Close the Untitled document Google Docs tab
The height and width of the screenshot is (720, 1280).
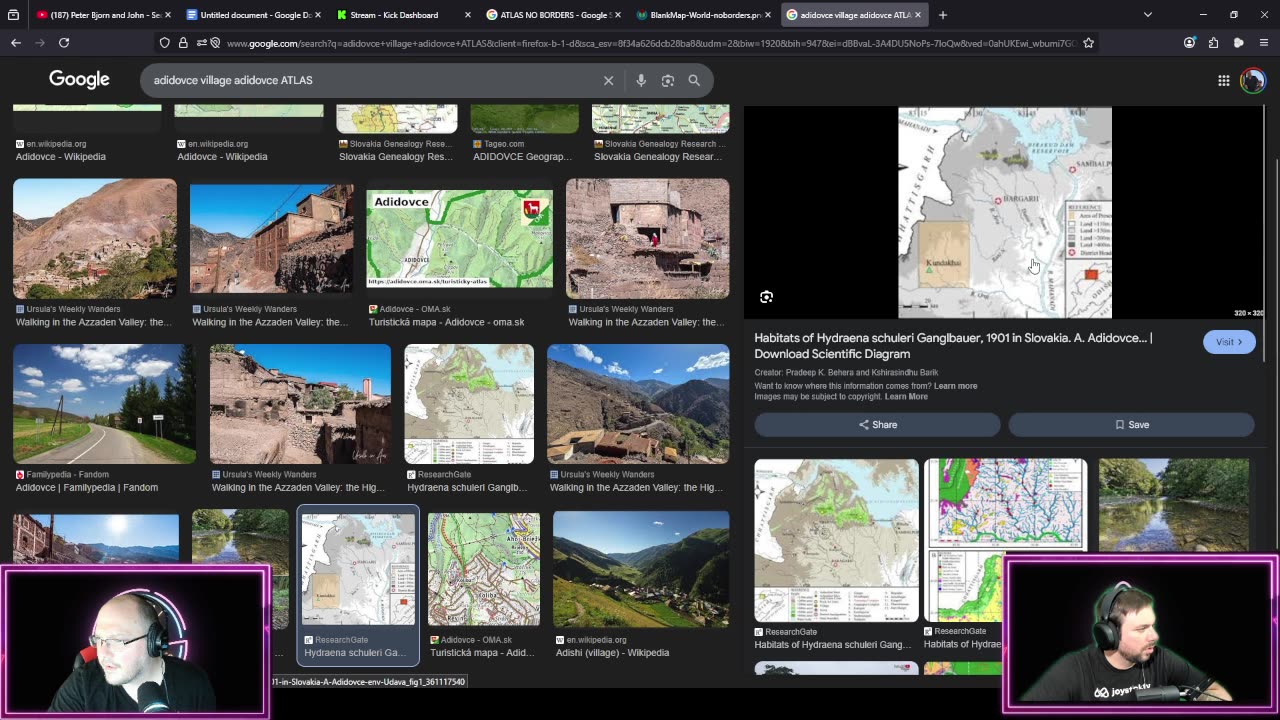pyautogui.click(x=318, y=15)
